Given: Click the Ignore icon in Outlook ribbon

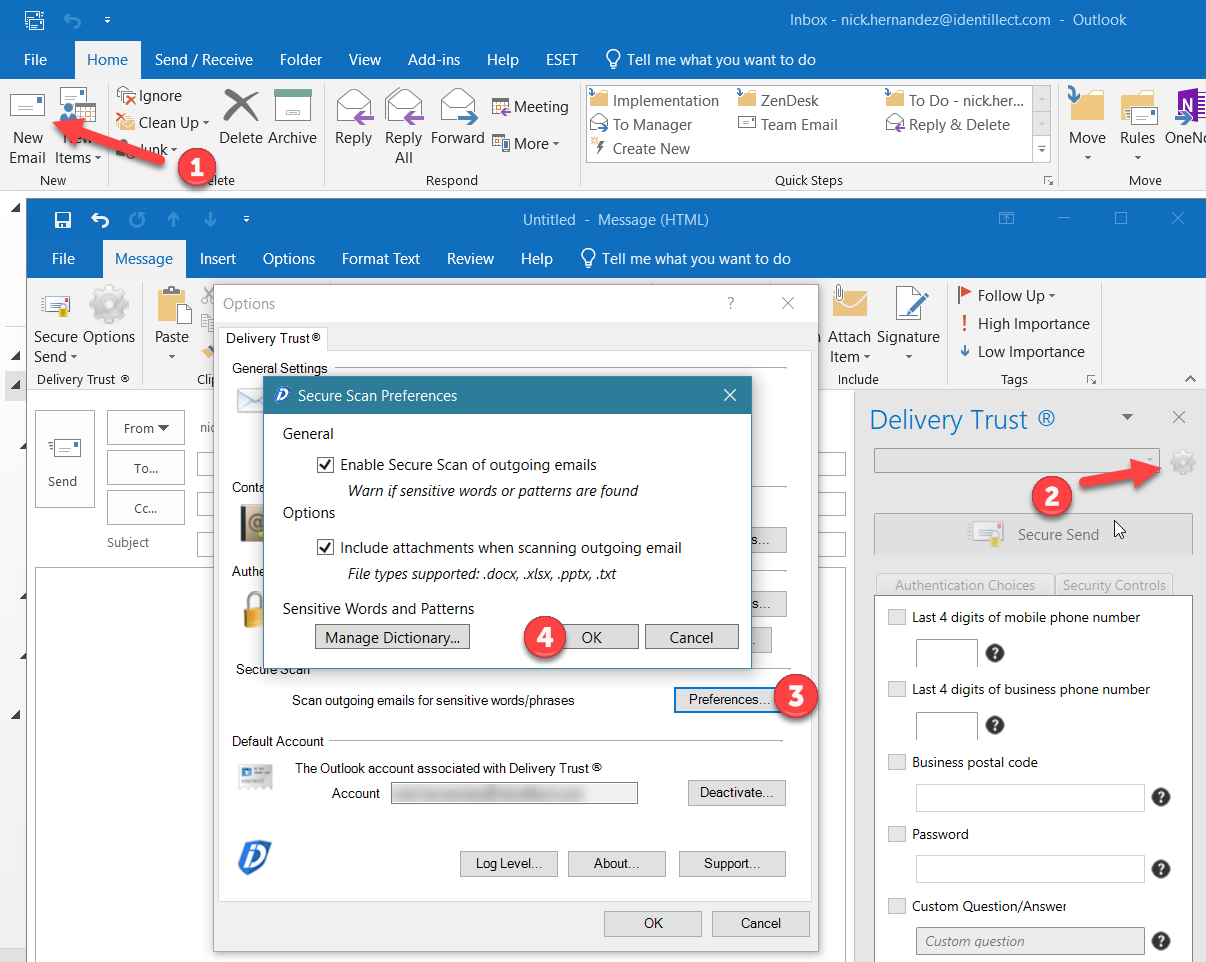Looking at the screenshot, I should [x=126, y=96].
